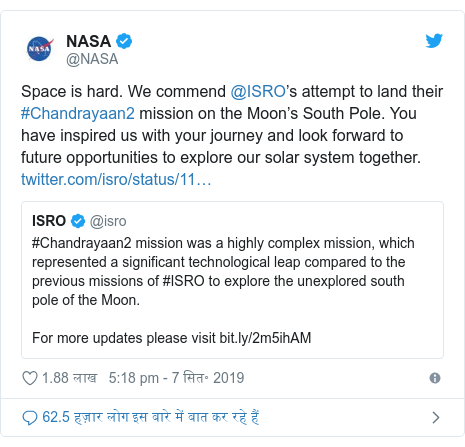Like the tweet with heart icon
Image resolution: width=465 pixels, height=447 pixels.
pyautogui.click(x=30, y=378)
